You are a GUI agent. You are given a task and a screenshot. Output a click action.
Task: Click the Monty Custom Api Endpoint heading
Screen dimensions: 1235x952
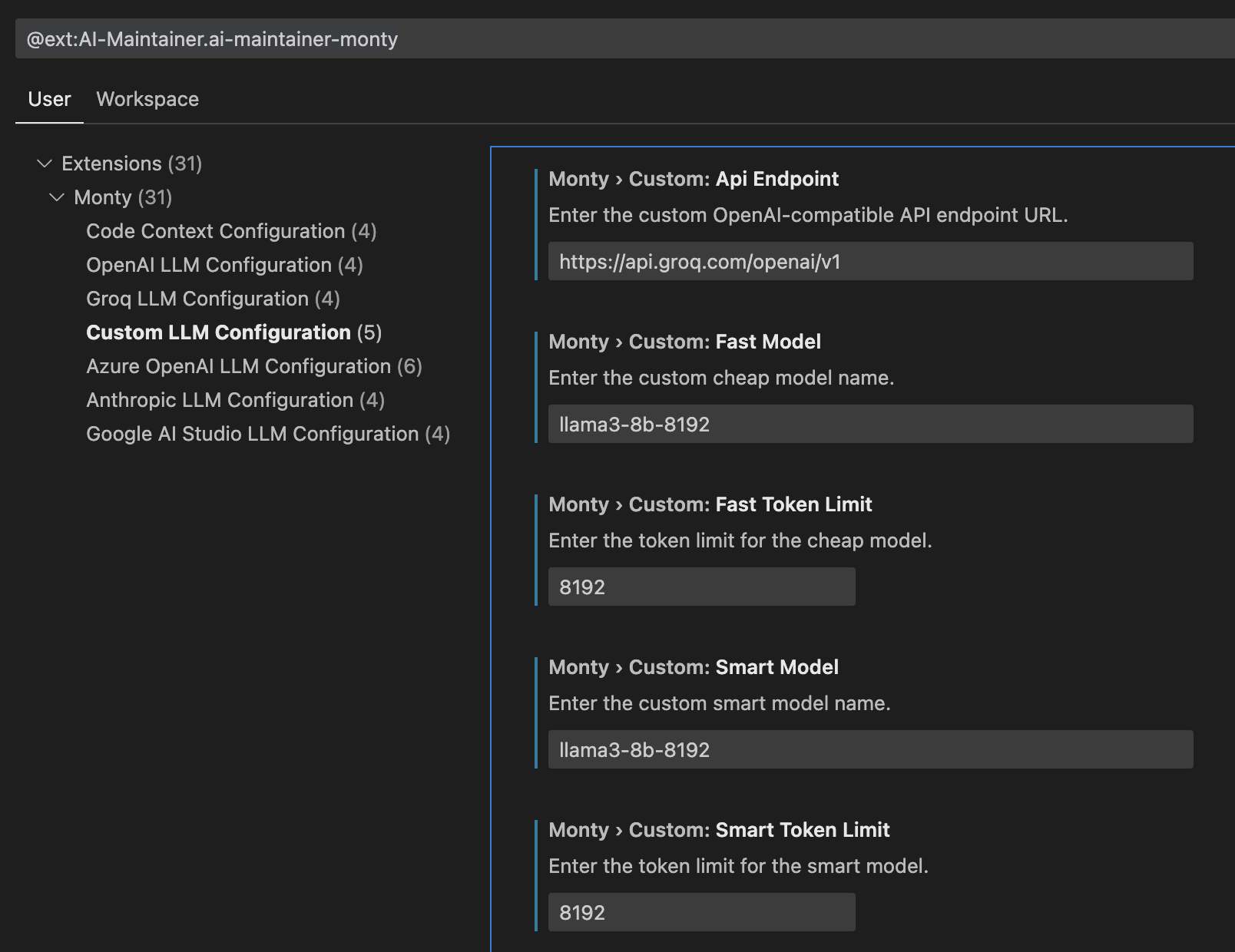(x=693, y=178)
